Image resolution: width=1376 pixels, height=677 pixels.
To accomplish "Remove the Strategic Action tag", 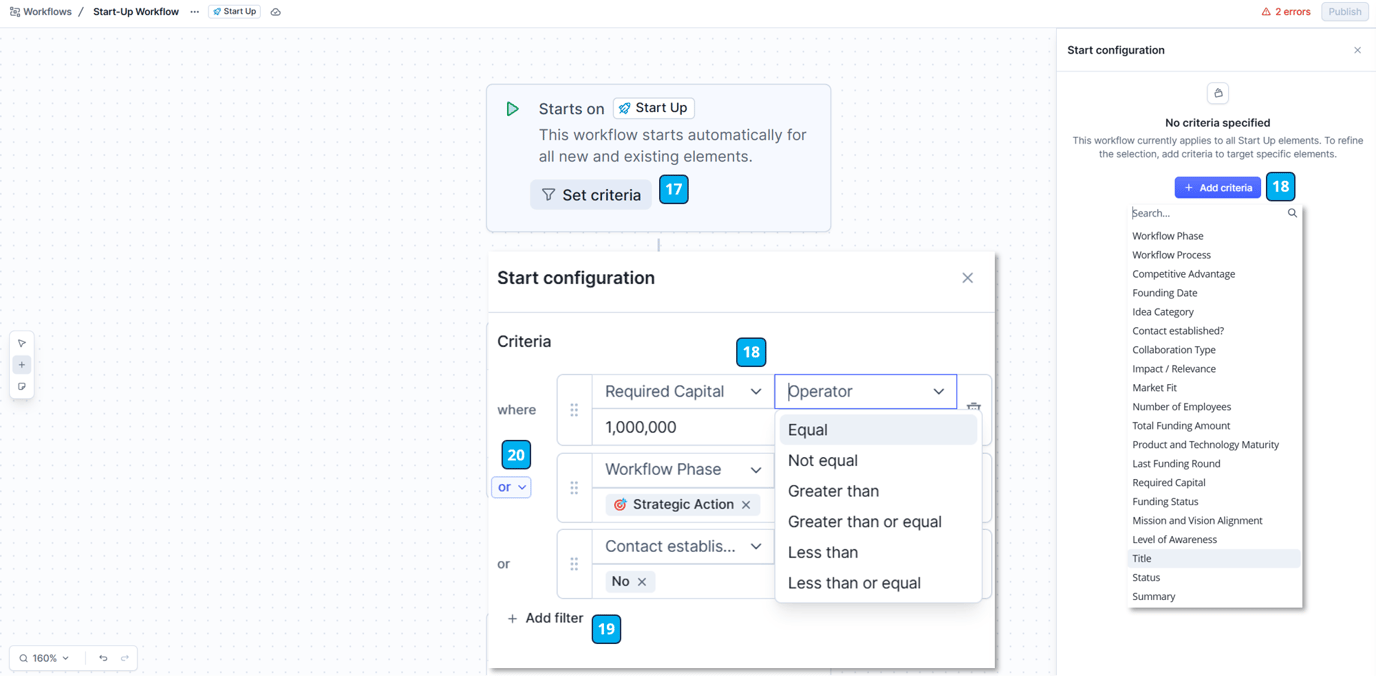I will pos(746,505).
